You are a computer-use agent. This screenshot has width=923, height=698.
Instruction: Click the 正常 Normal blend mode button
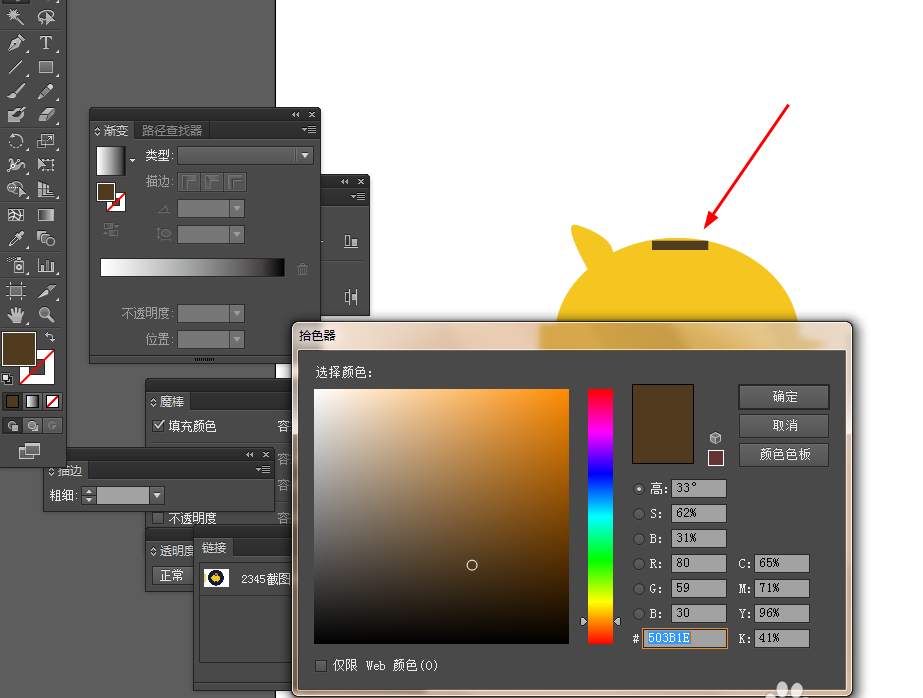pyautogui.click(x=171, y=575)
